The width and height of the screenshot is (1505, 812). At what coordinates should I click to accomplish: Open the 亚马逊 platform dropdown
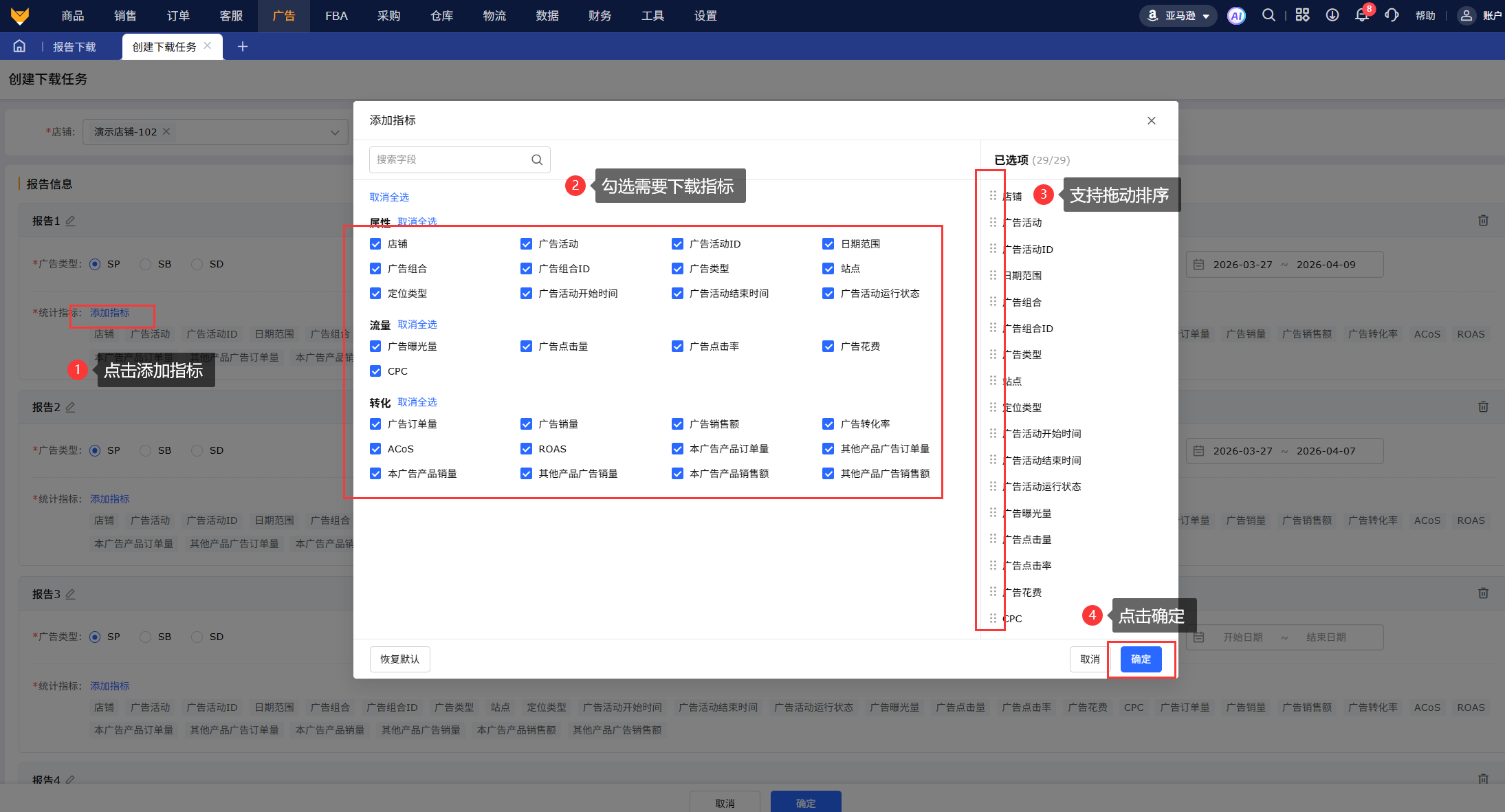[x=1178, y=16]
